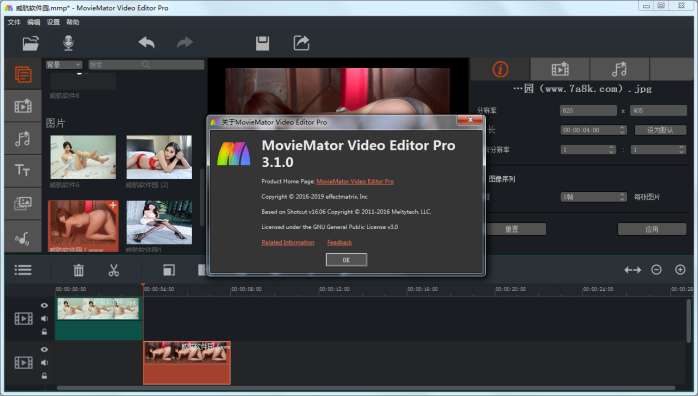
Task: Hide the upper video track with eye icon
Action: [44, 305]
